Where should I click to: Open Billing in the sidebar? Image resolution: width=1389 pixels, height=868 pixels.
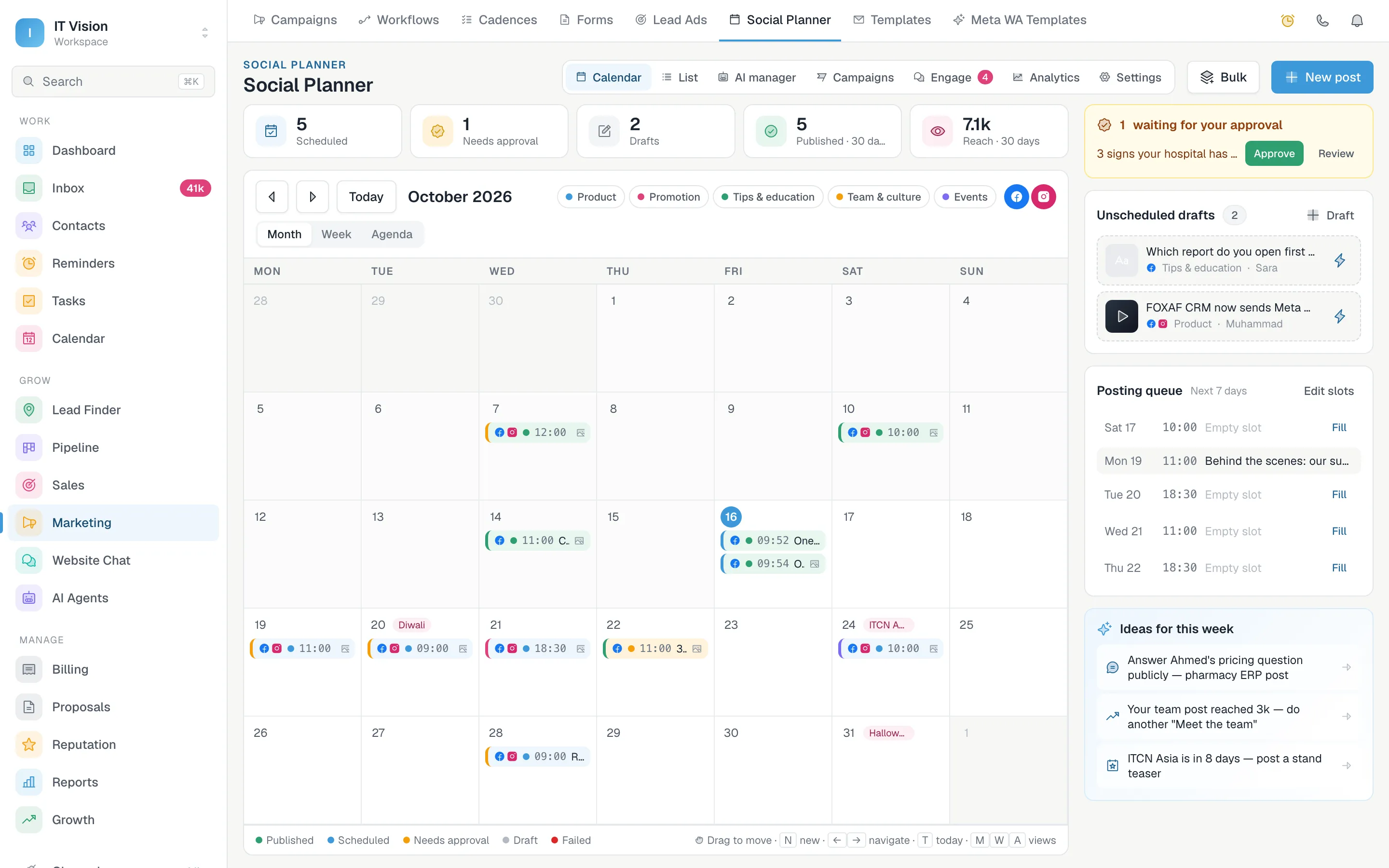pos(114,669)
